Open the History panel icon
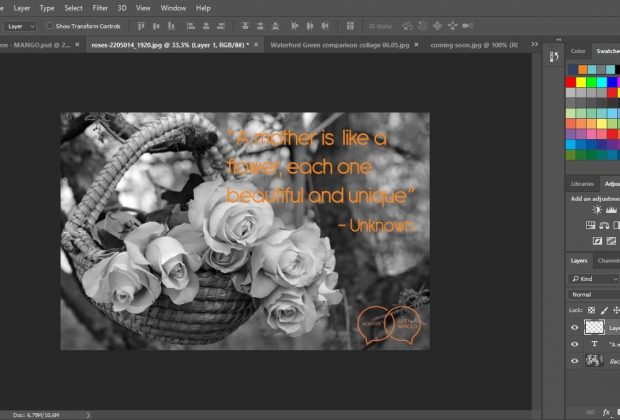620x420 pixels. click(554, 57)
